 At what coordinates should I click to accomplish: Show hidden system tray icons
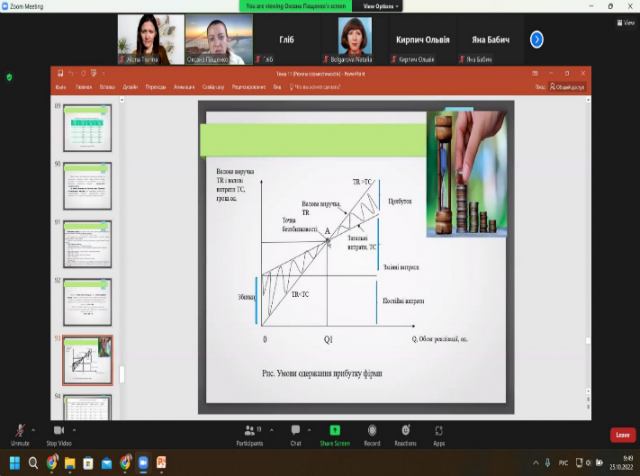(536, 463)
